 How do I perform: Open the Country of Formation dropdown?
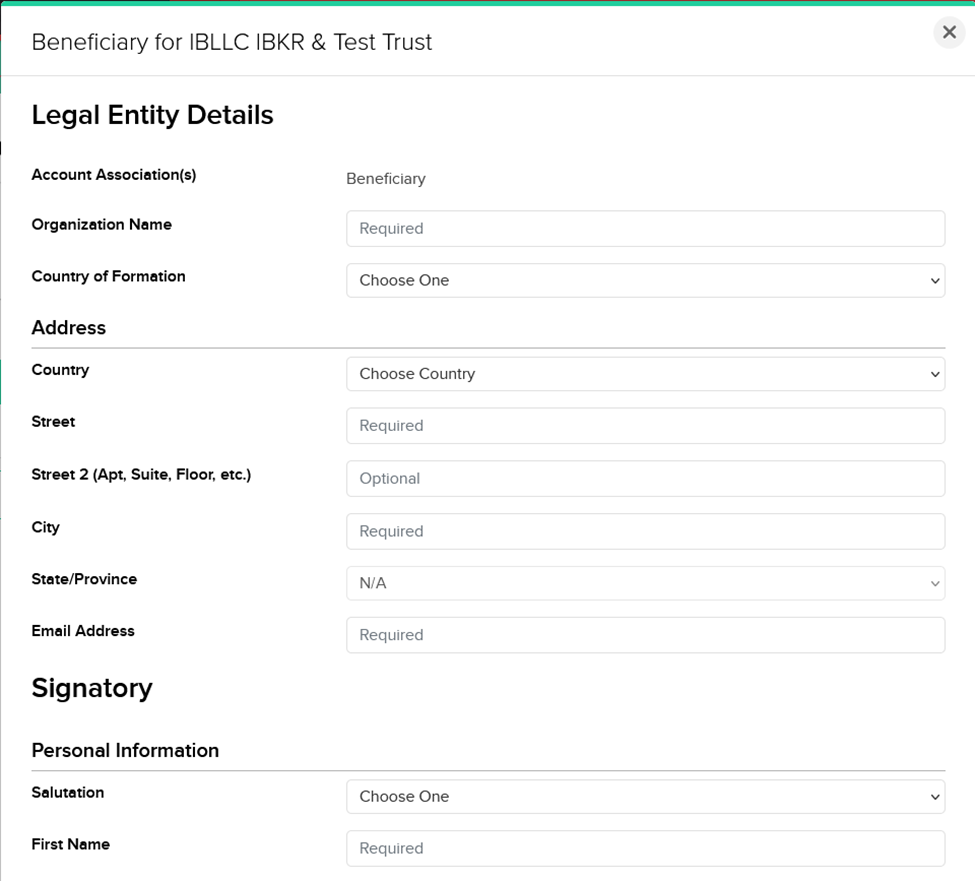click(x=645, y=280)
